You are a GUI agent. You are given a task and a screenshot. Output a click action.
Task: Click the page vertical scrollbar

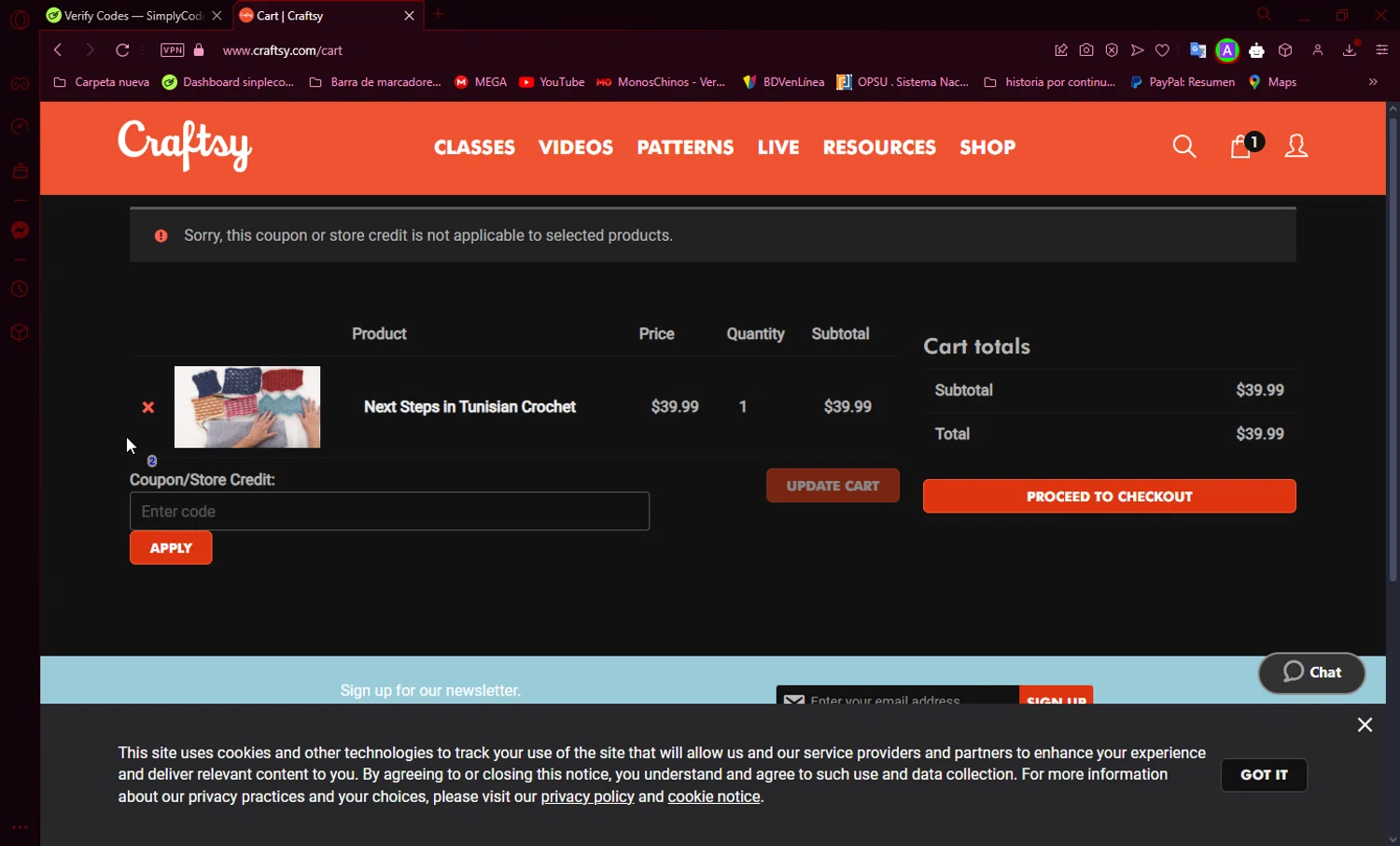point(1393,350)
